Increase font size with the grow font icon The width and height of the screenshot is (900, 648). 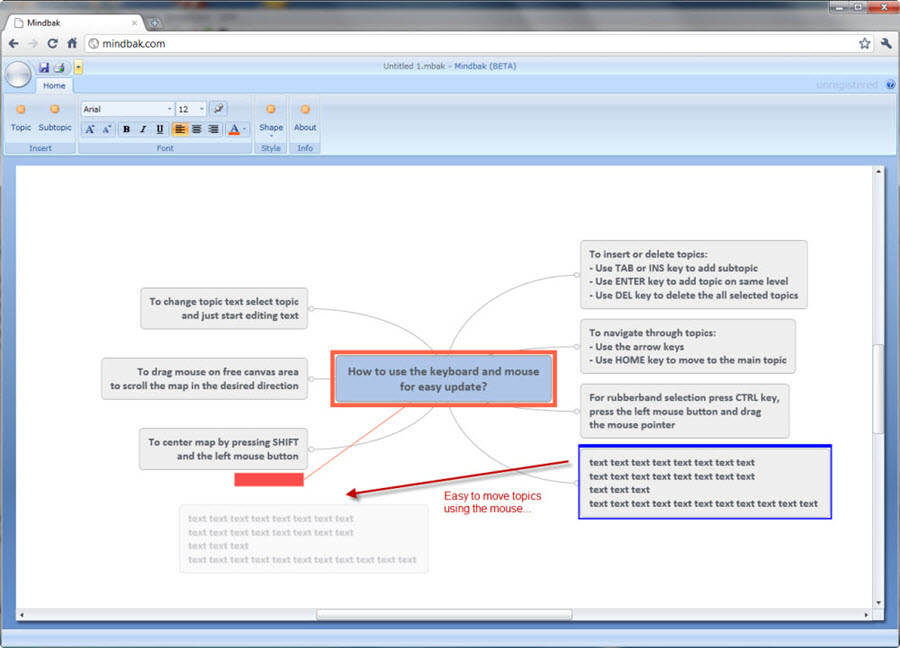click(89, 129)
